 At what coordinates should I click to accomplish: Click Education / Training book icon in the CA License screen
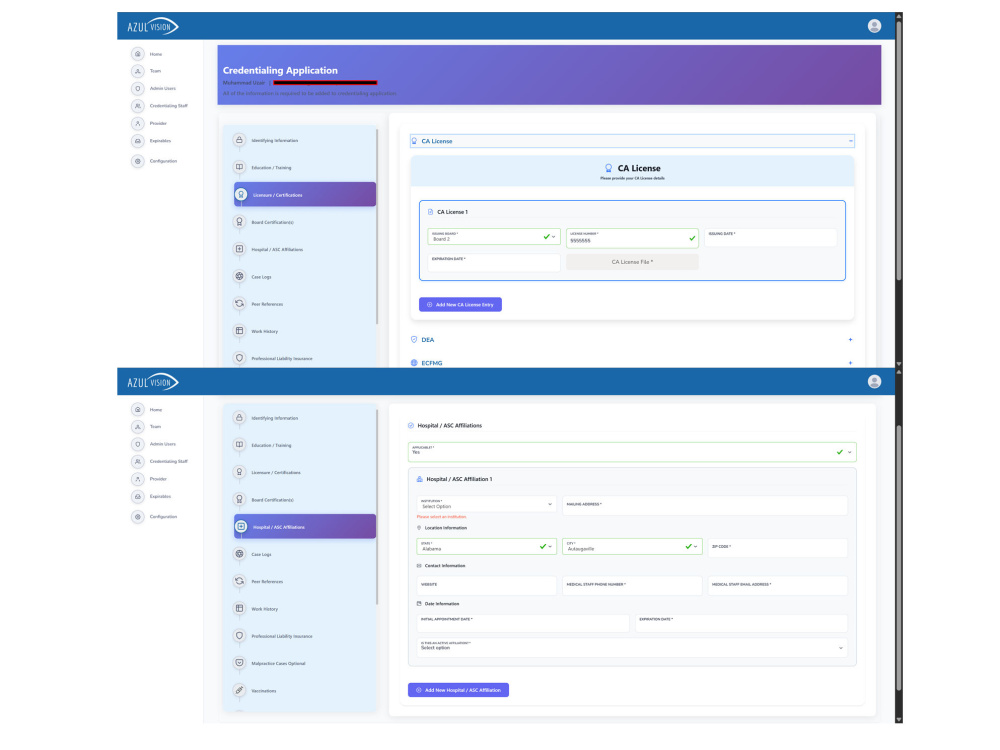click(x=239, y=167)
